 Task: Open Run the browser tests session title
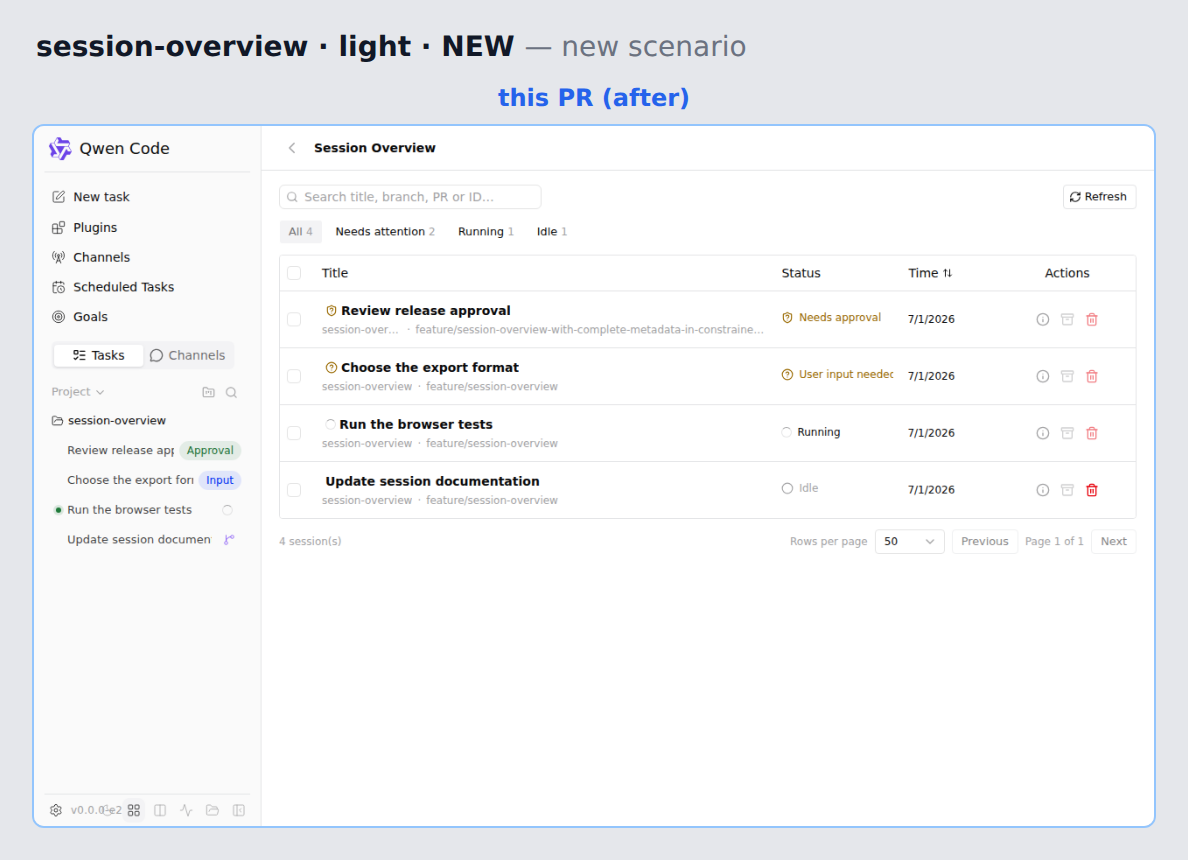(x=415, y=424)
